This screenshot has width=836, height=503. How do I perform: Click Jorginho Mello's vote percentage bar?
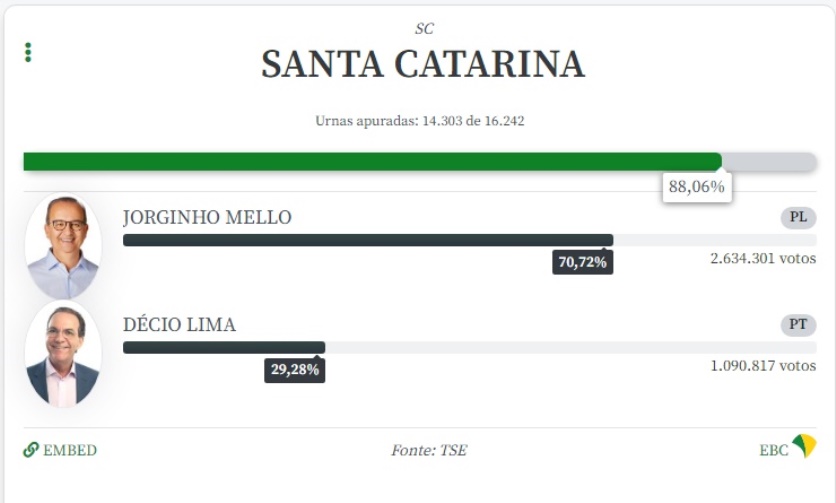[x=368, y=240]
